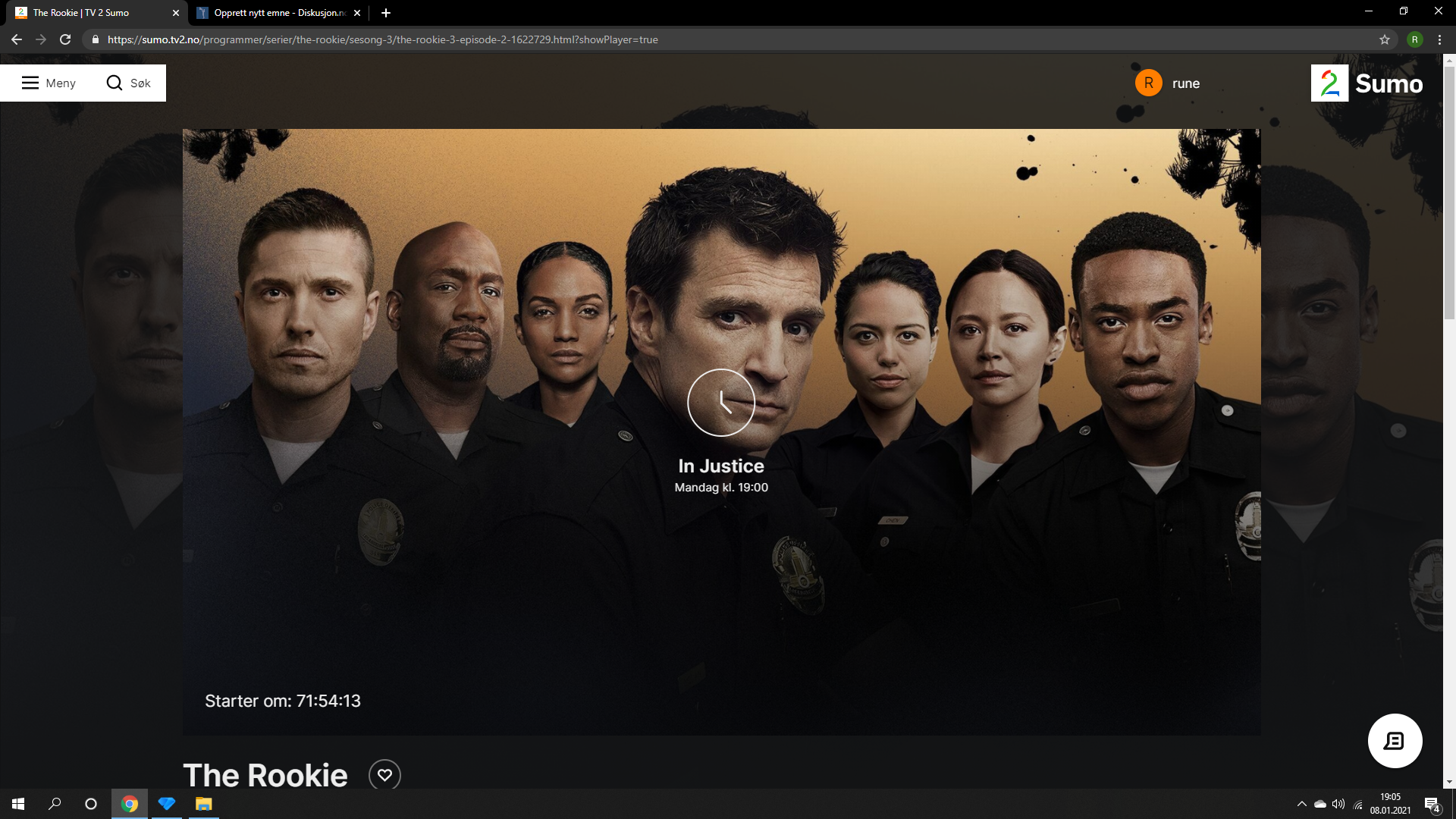Open the chat support bubble
Screen dimensions: 1456x819
click(x=1395, y=741)
